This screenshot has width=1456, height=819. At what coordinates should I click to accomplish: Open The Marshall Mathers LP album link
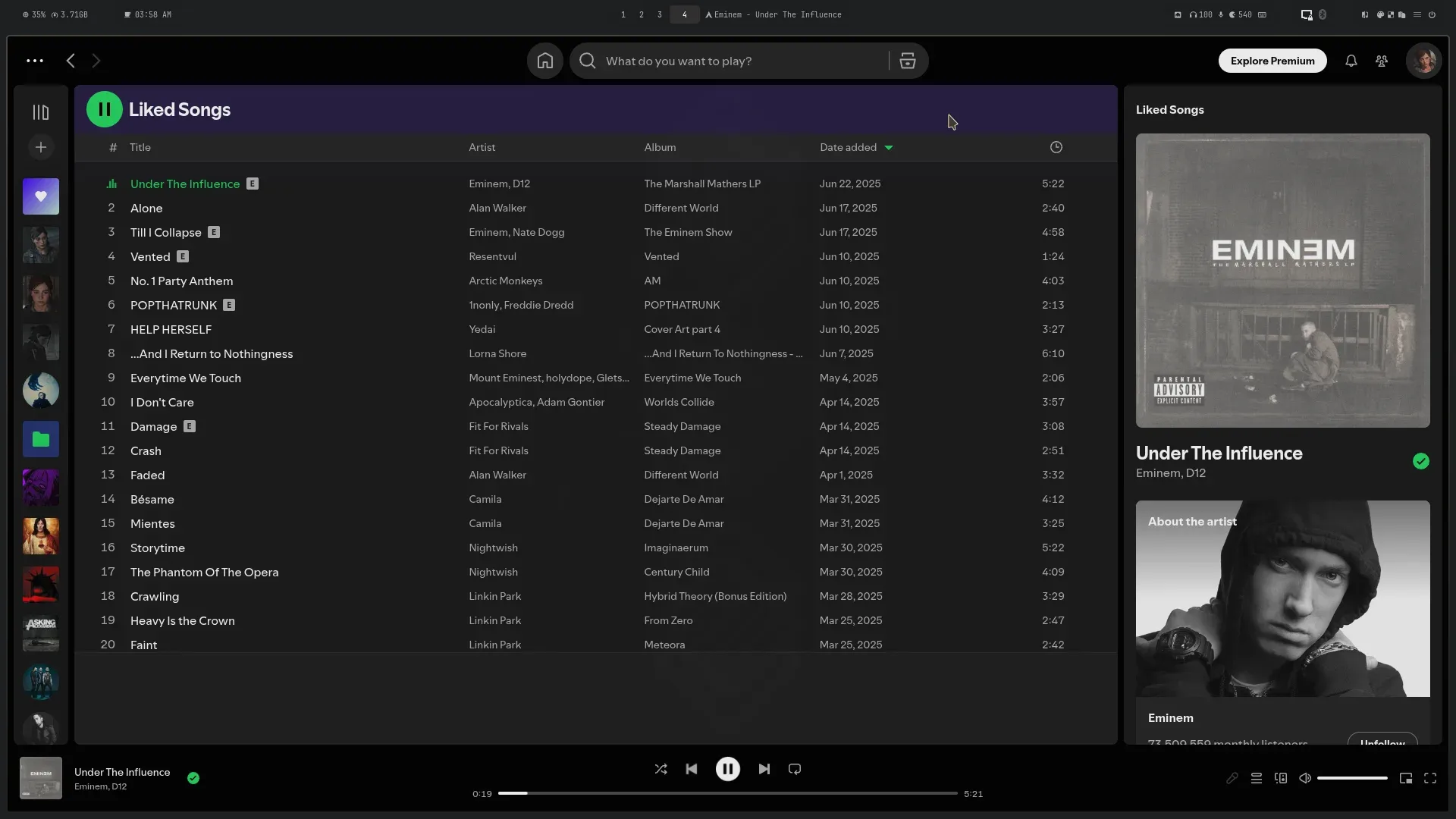pyautogui.click(x=702, y=184)
